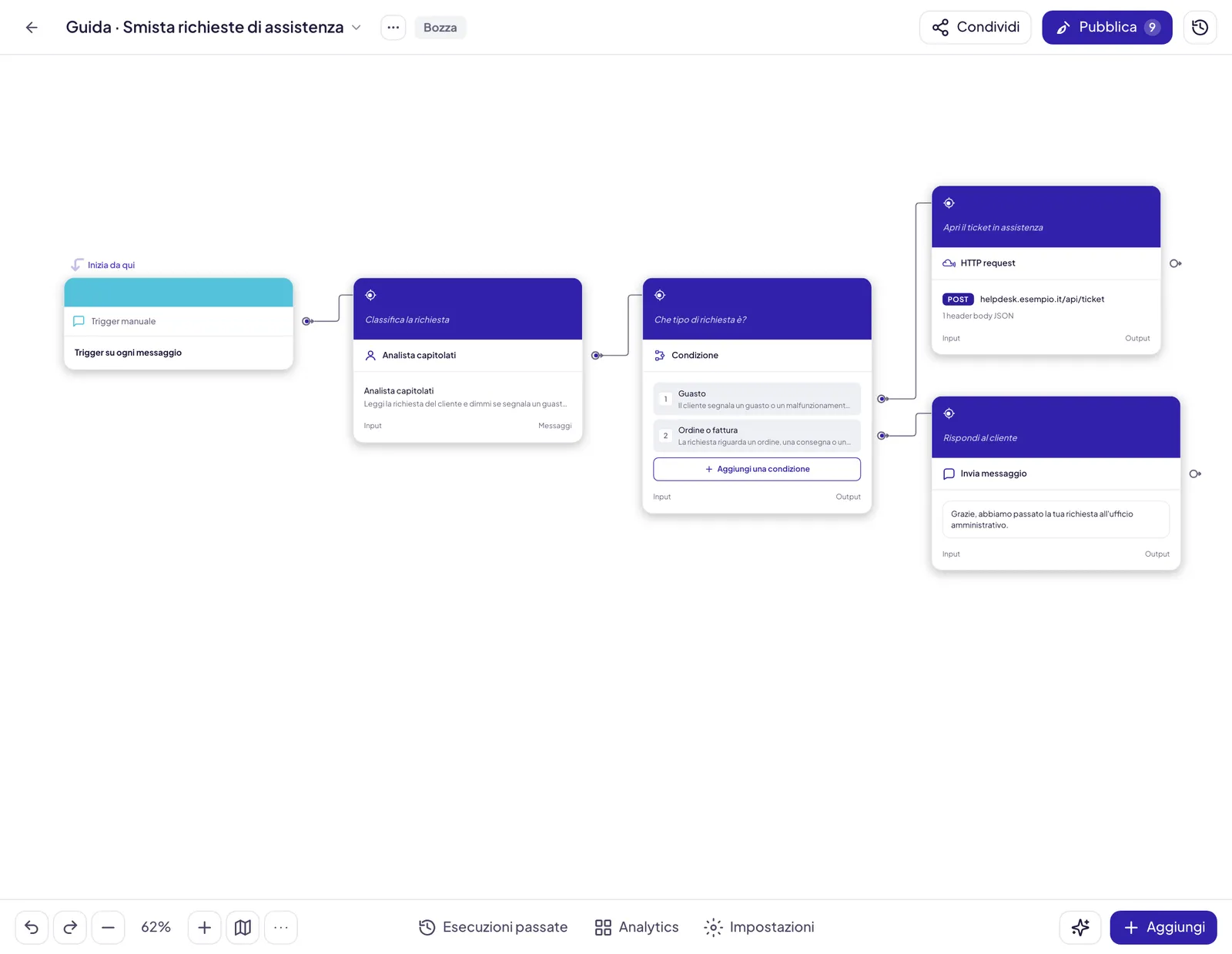Screen dimensions: 1232x954
Task: Zoom out with the minus button
Action: tap(108, 927)
